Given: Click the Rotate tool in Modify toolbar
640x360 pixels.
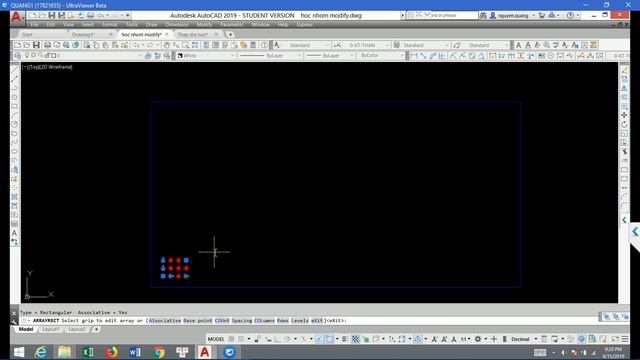Looking at the screenshot, I should tap(624, 124).
